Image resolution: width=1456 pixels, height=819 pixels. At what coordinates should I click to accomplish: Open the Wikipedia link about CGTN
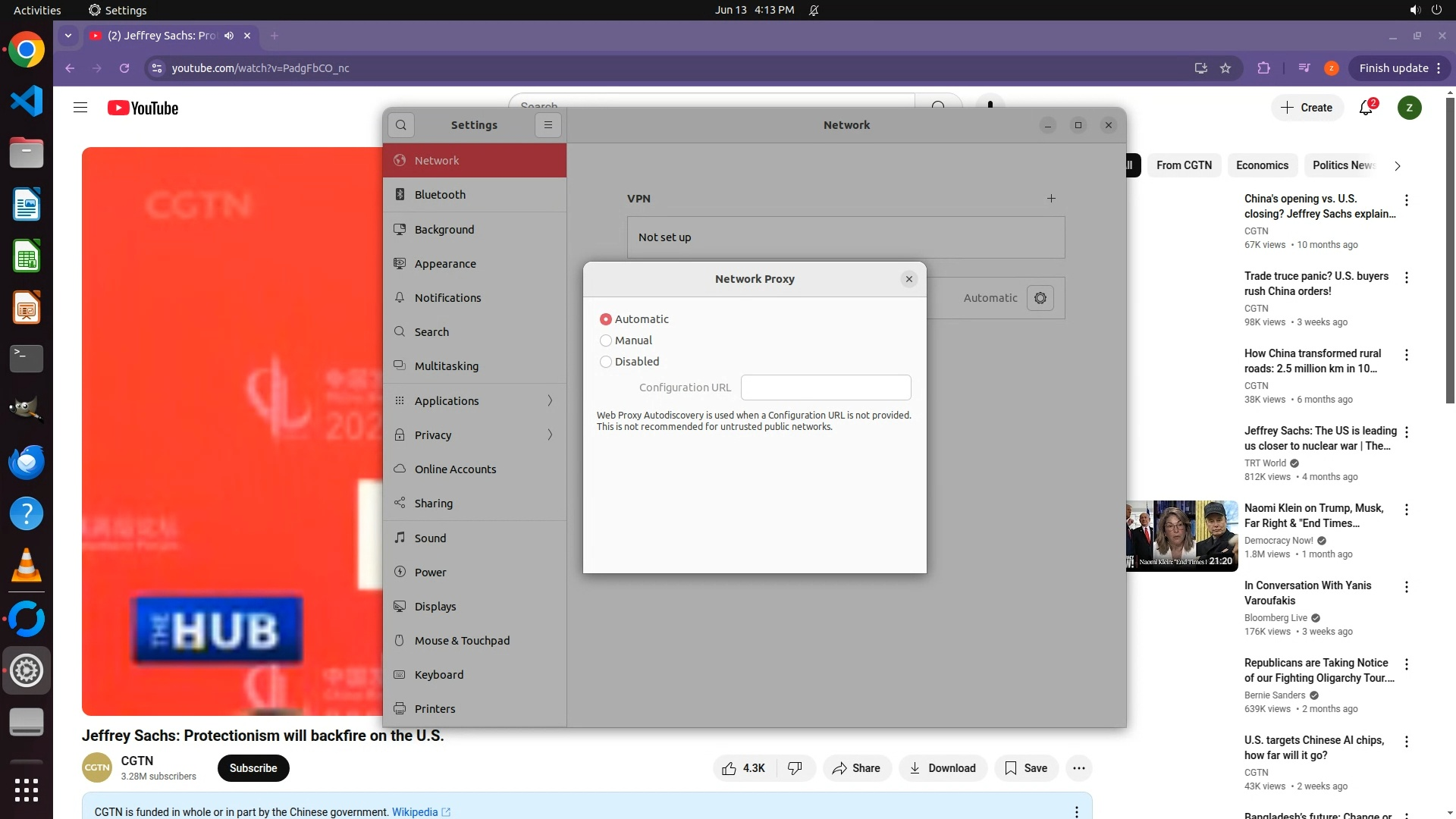tap(415, 811)
